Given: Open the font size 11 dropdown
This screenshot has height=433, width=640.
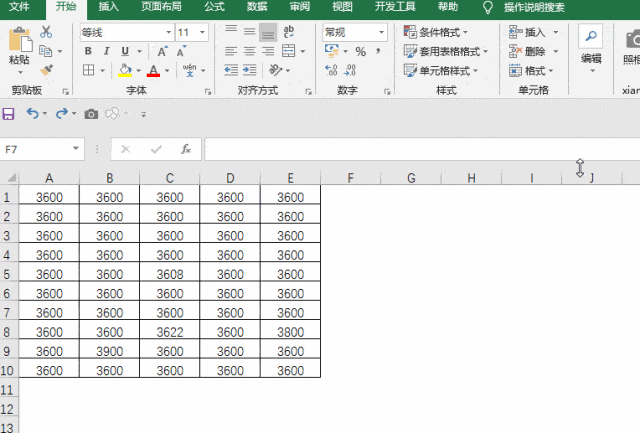Looking at the screenshot, I should pos(202,32).
